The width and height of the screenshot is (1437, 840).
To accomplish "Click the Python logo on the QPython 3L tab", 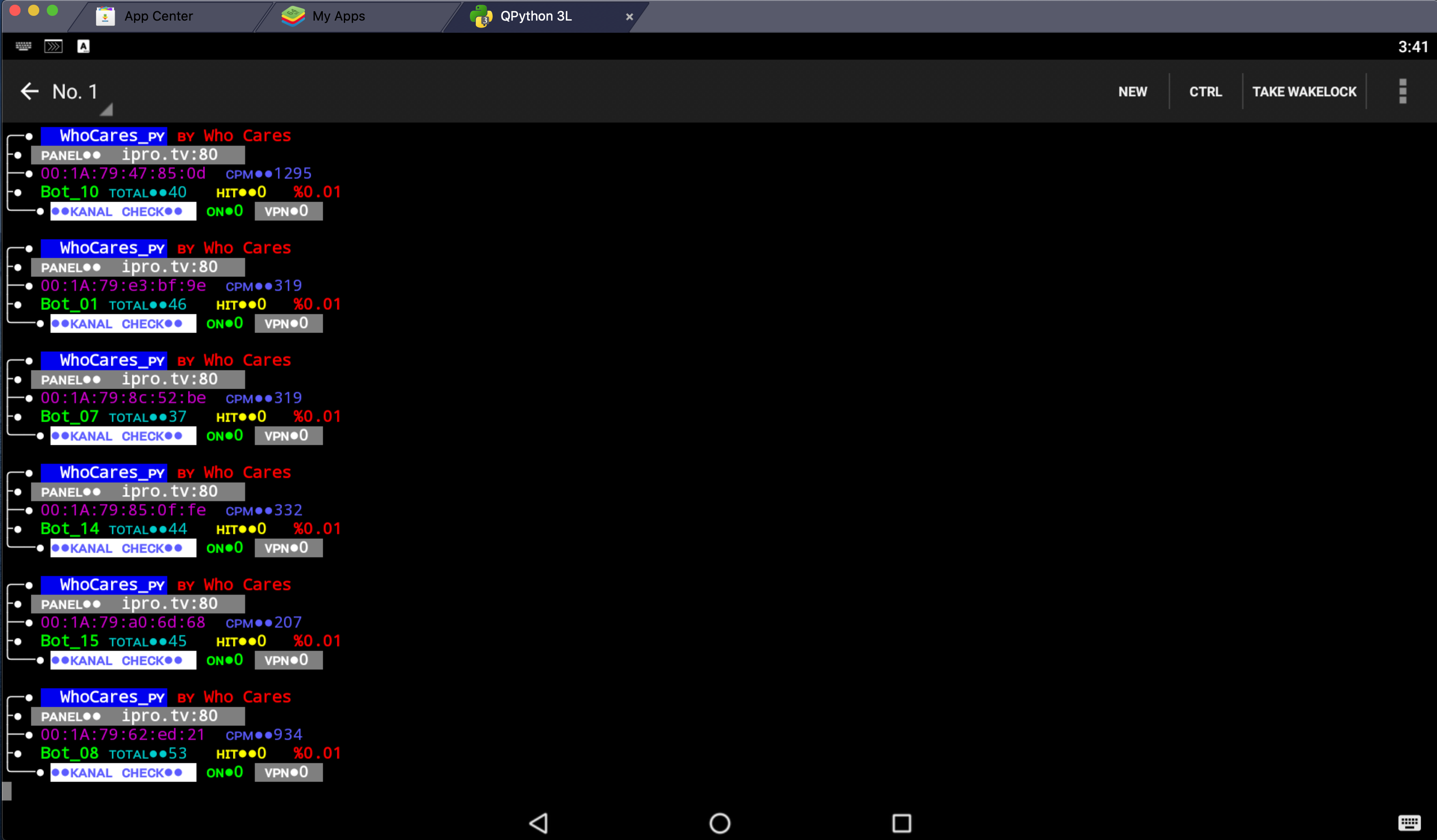I will click(482, 16).
